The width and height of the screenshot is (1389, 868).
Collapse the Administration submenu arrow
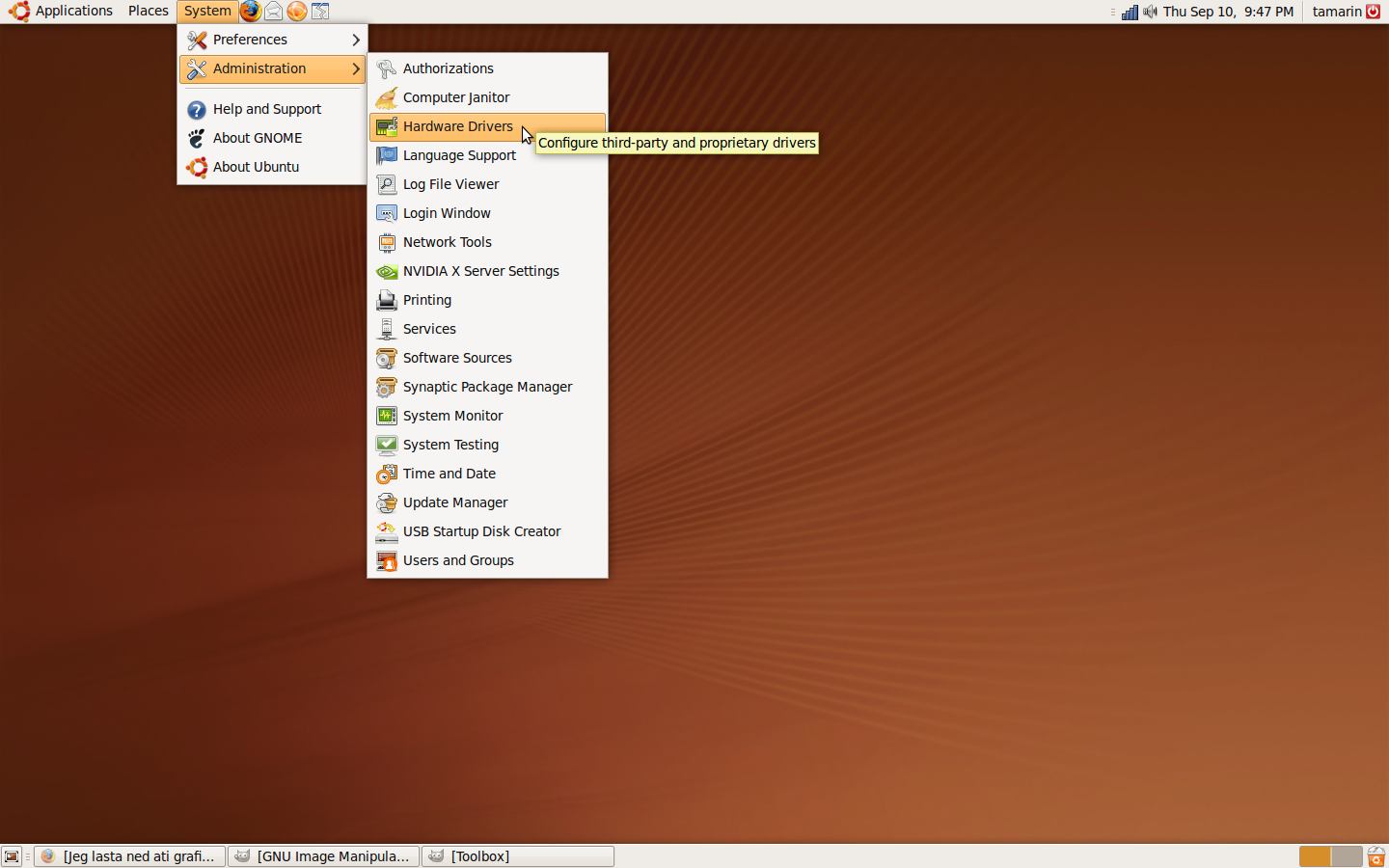[x=356, y=68]
